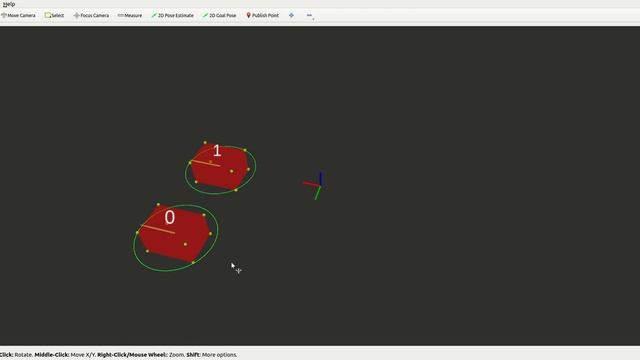The height and width of the screenshot is (360, 640).
Task: Click the minus remove-tool icon
Action: tap(309, 15)
